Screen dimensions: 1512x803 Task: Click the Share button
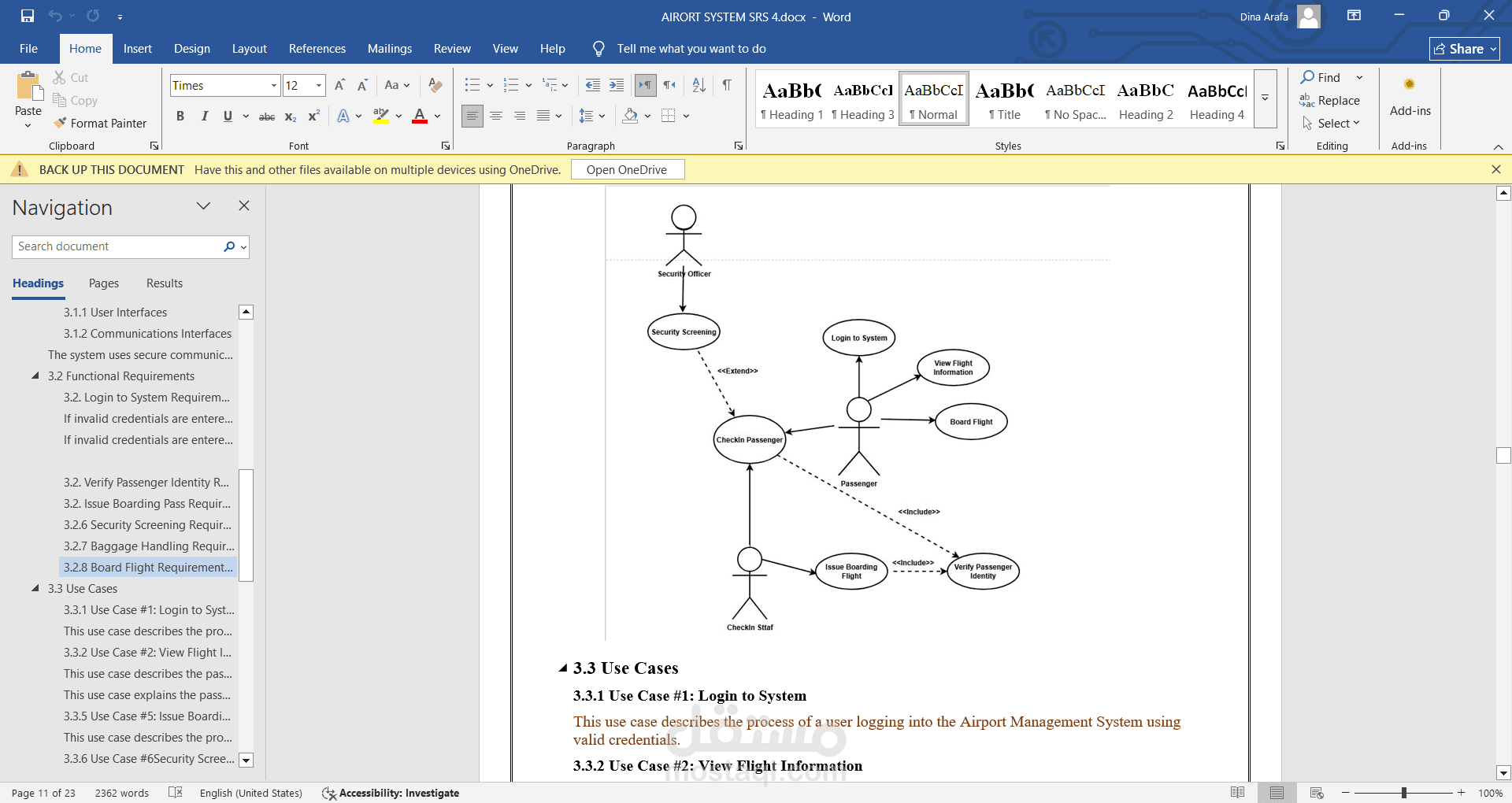[1465, 49]
